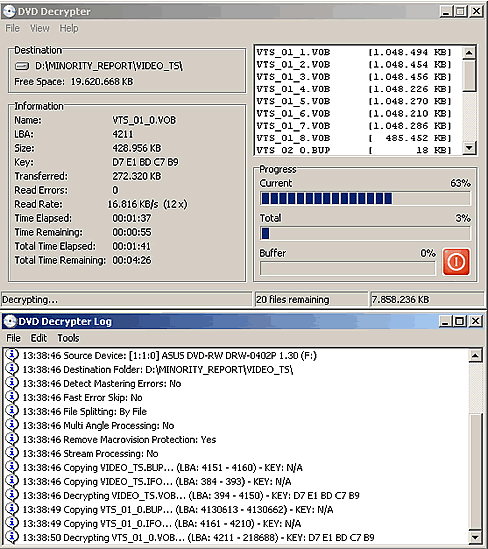The image size is (488, 549).
Task: Click the Transferred value 272.320 KB
Action: click(137, 176)
